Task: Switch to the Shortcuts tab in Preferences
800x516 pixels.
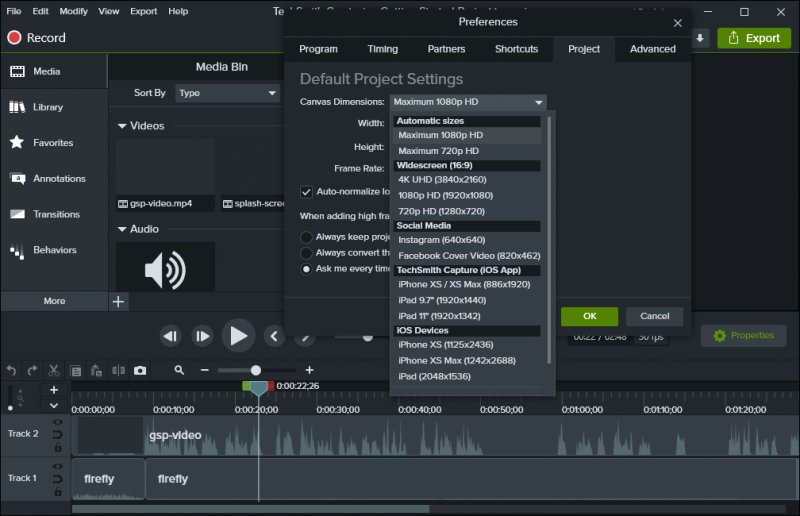Action: [x=516, y=49]
